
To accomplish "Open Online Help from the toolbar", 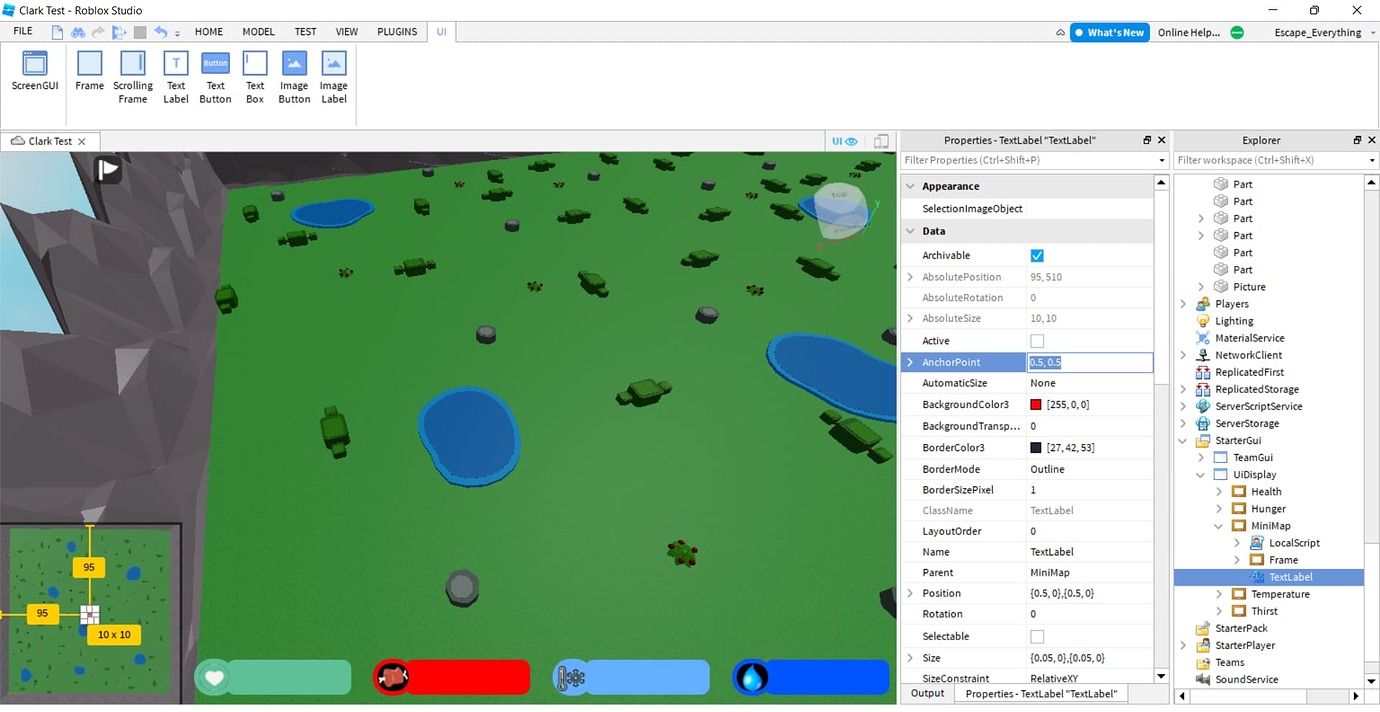I will click(x=1189, y=31).
